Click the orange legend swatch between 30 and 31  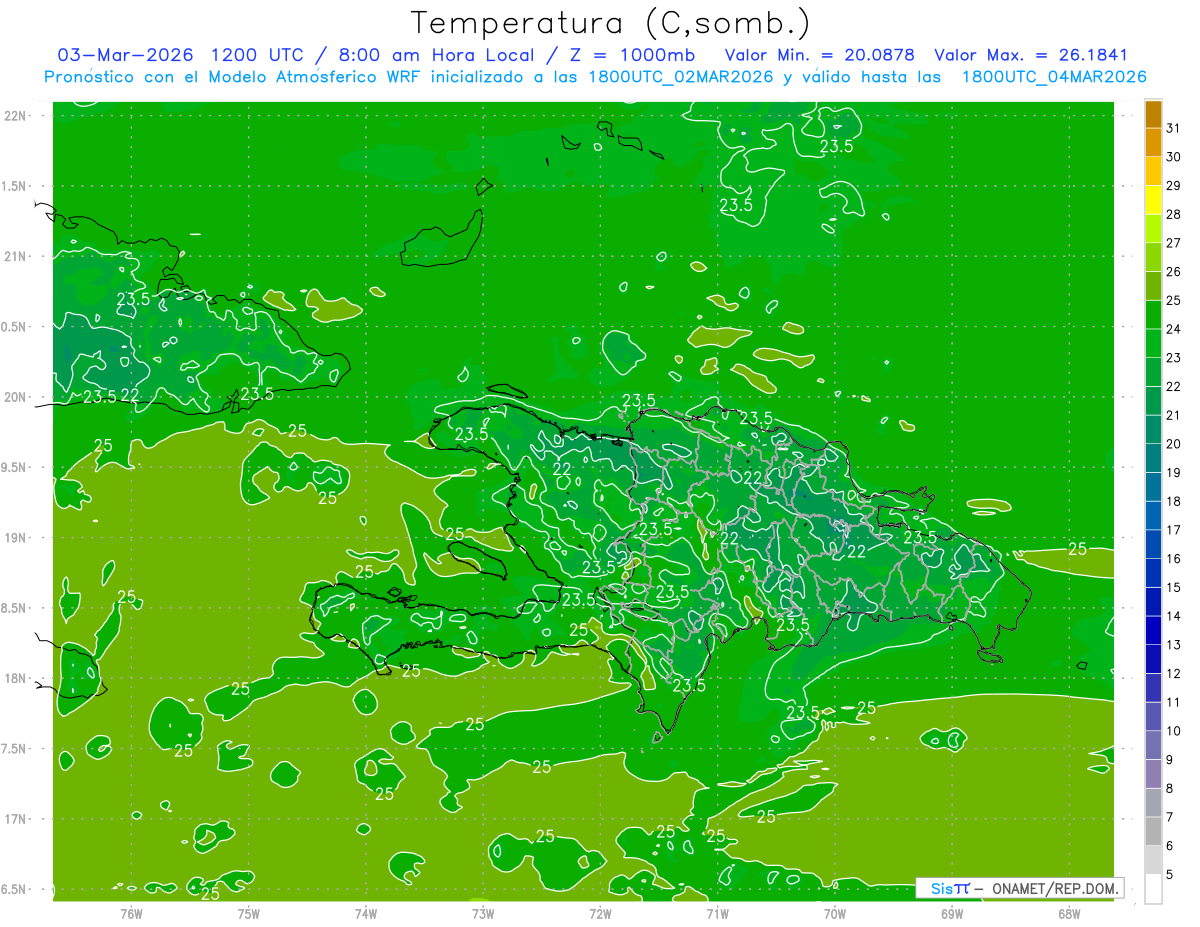1153,143
